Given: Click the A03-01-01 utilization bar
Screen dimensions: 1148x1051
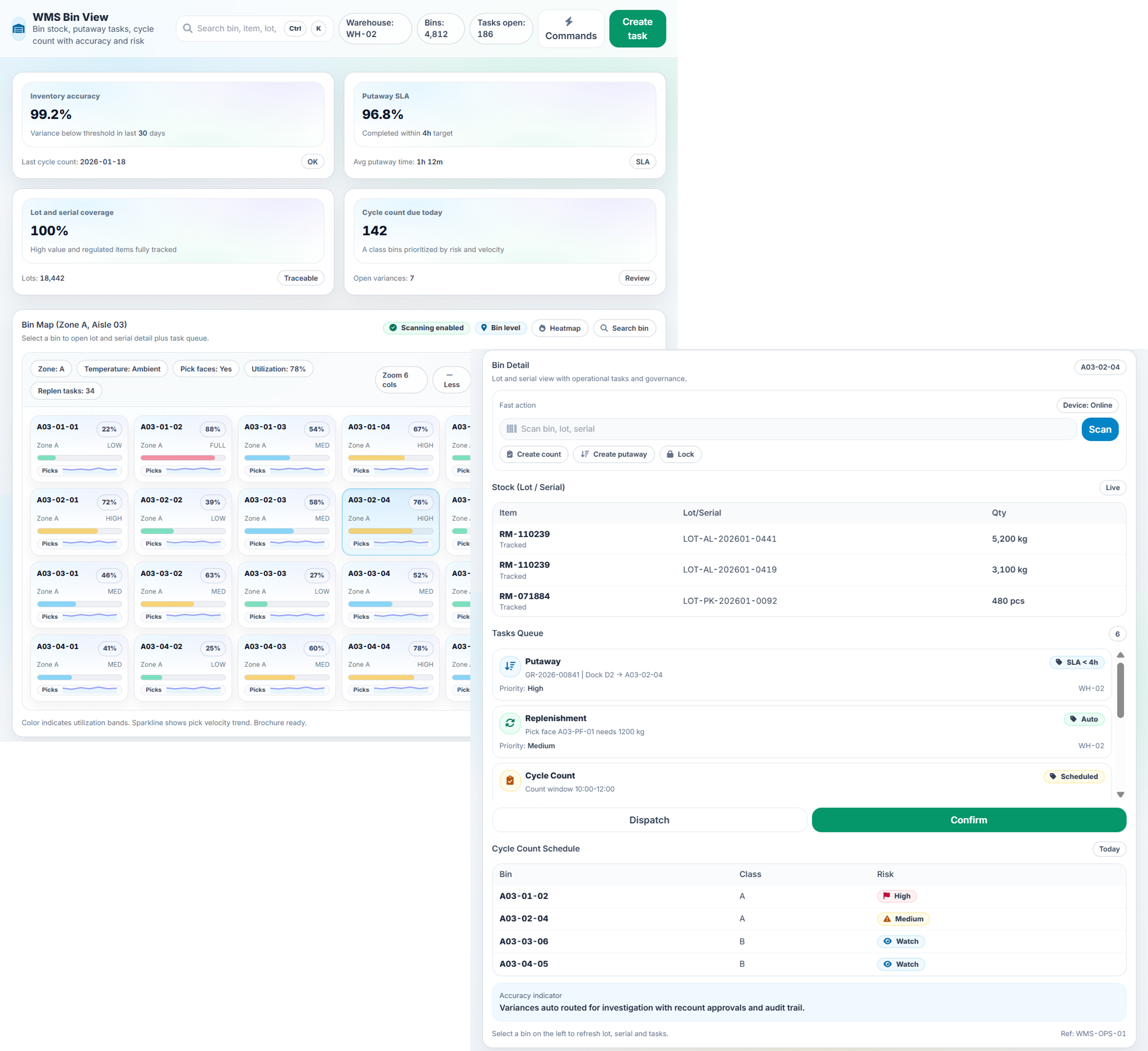Looking at the screenshot, I should click(79, 458).
